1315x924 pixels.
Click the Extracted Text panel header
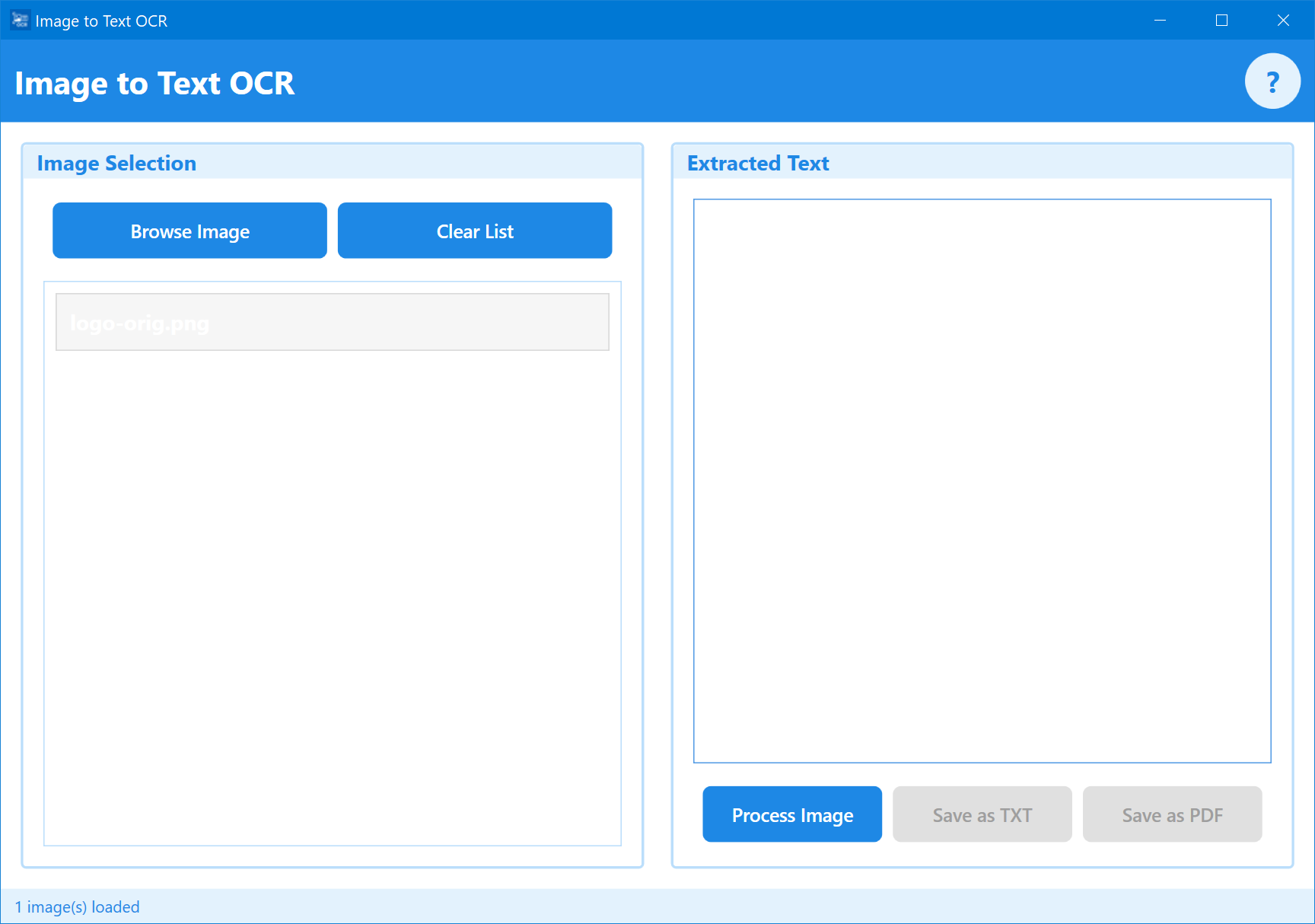[757, 163]
